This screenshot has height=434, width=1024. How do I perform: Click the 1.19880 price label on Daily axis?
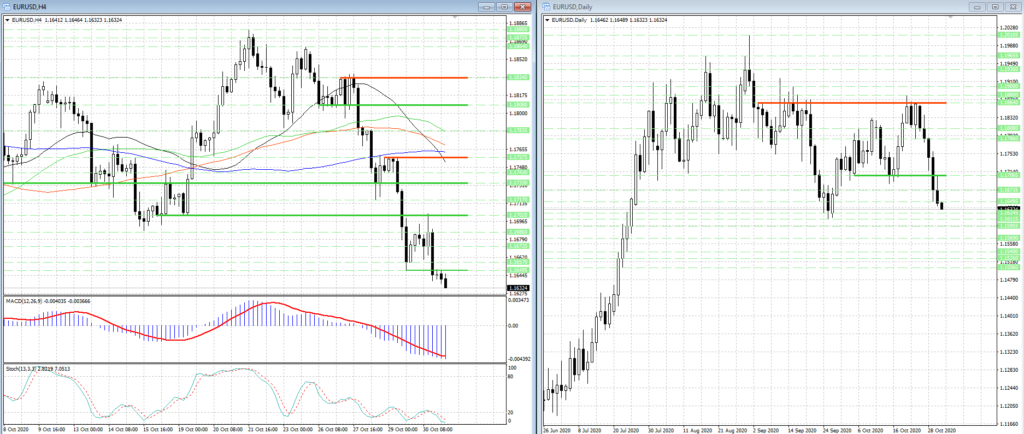pos(1010,44)
